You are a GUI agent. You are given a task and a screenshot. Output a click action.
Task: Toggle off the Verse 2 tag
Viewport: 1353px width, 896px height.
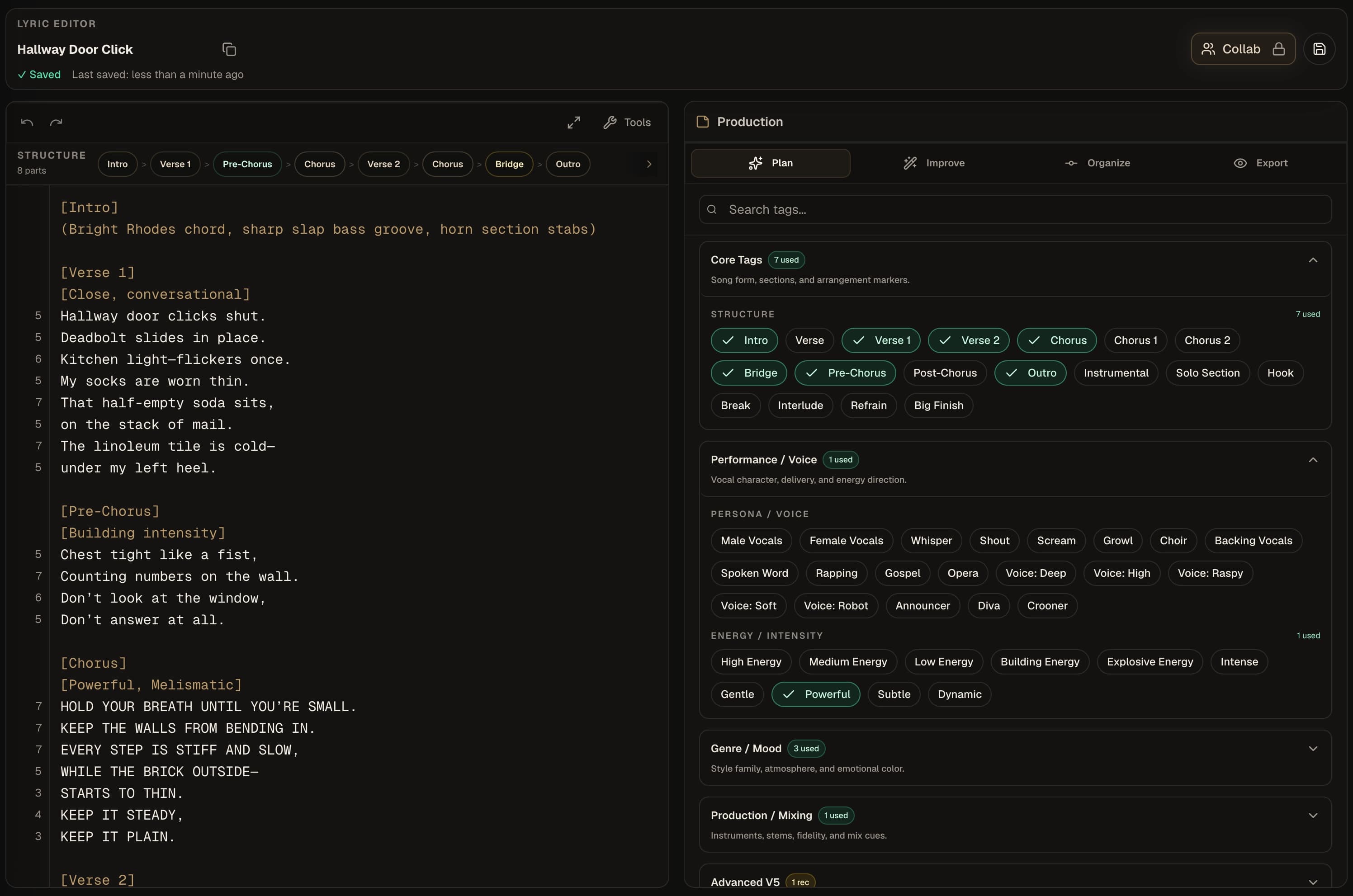pyautogui.click(x=968, y=340)
